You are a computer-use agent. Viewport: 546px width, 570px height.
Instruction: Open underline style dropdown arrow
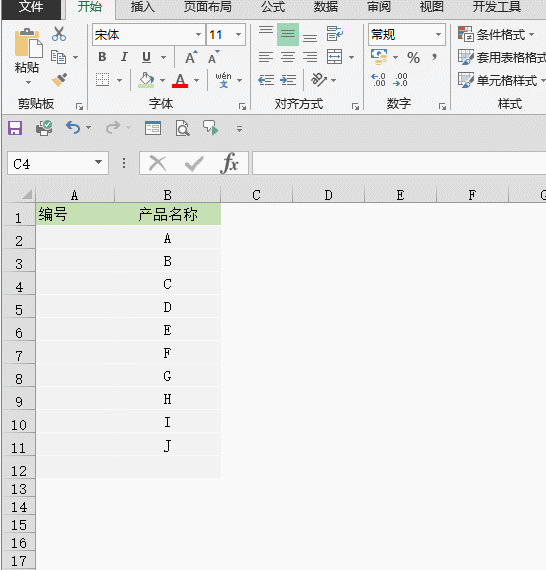tap(163, 57)
